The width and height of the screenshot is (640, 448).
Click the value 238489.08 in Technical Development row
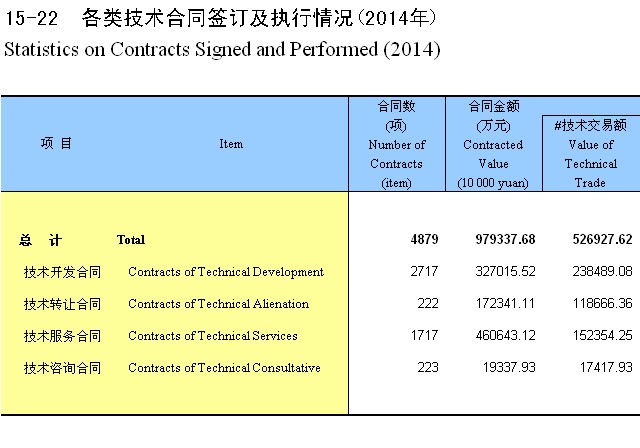click(x=597, y=272)
